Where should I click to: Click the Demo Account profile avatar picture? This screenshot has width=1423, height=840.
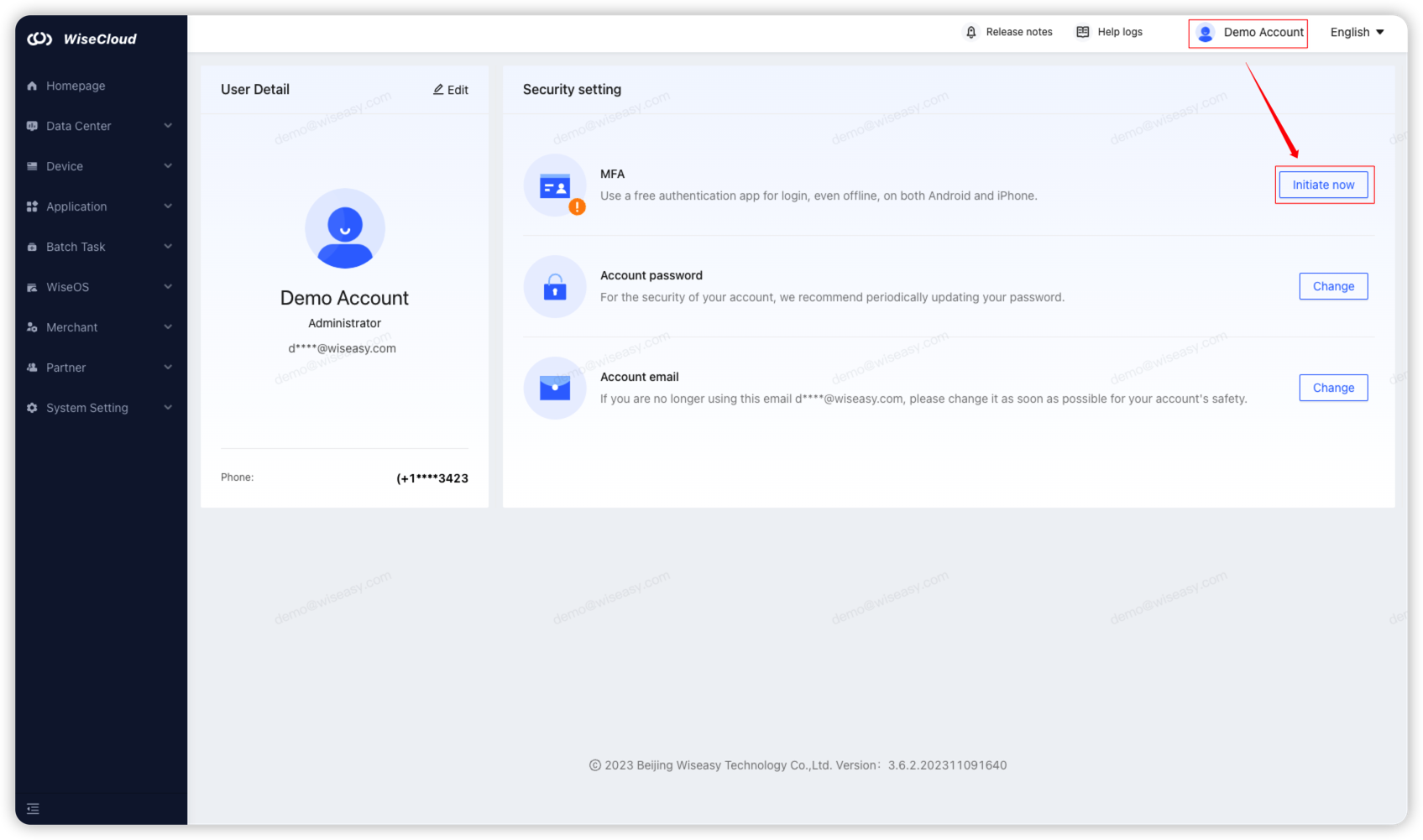click(x=344, y=228)
